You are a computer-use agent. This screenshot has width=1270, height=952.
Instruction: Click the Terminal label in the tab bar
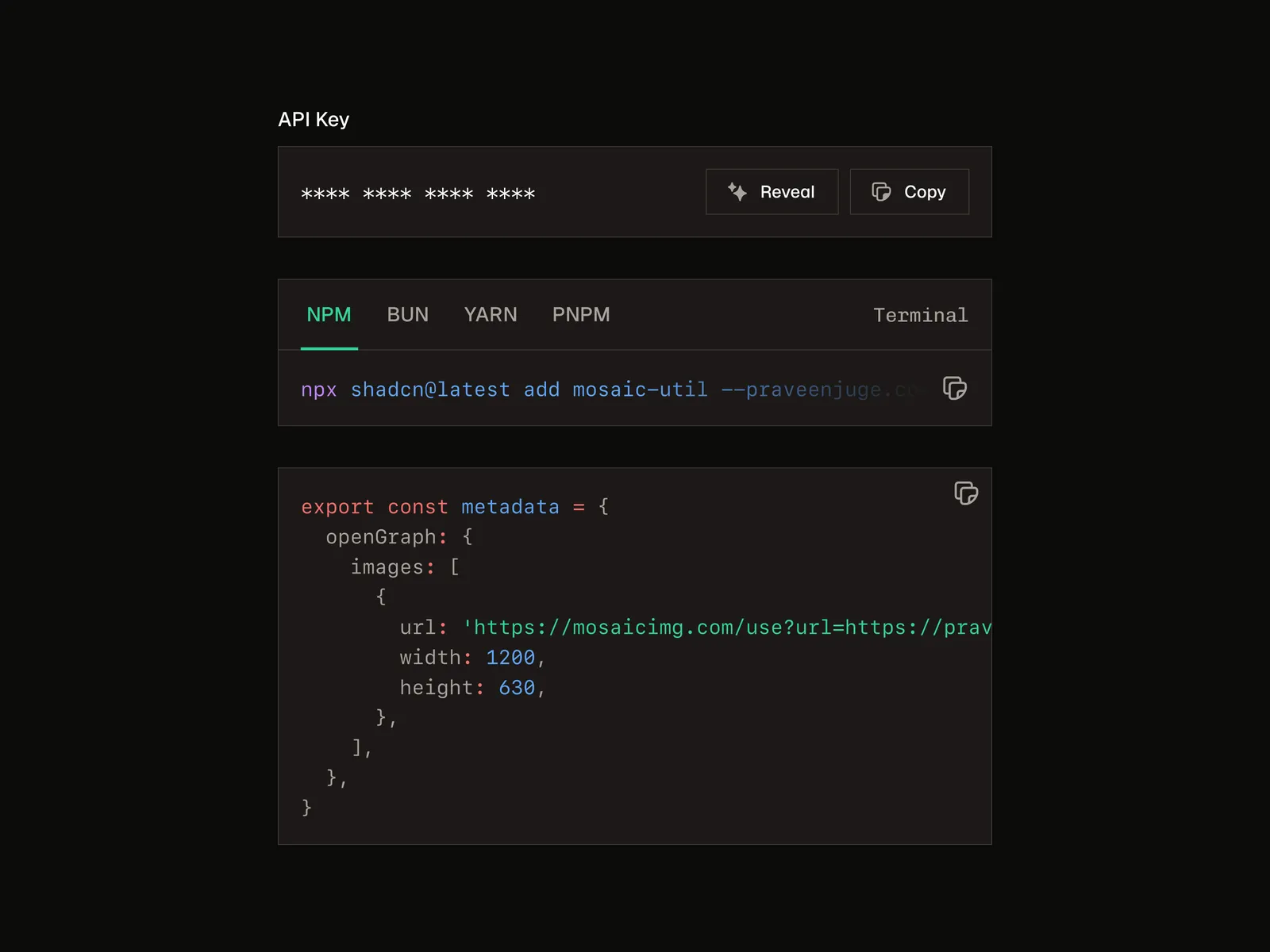point(920,316)
